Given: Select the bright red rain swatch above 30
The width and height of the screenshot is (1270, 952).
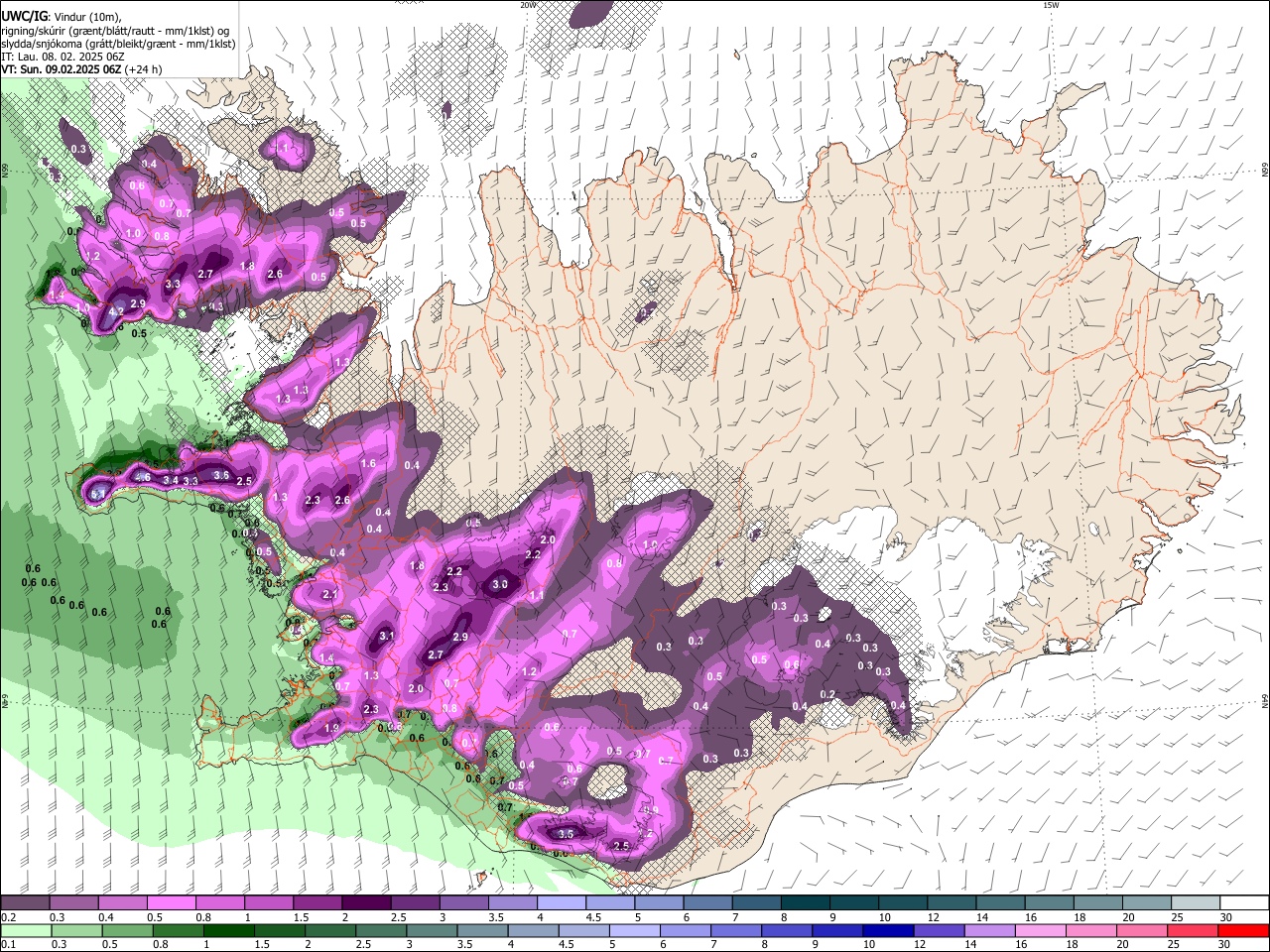Looking at the screenshot, I should [x=1243, y=930].
